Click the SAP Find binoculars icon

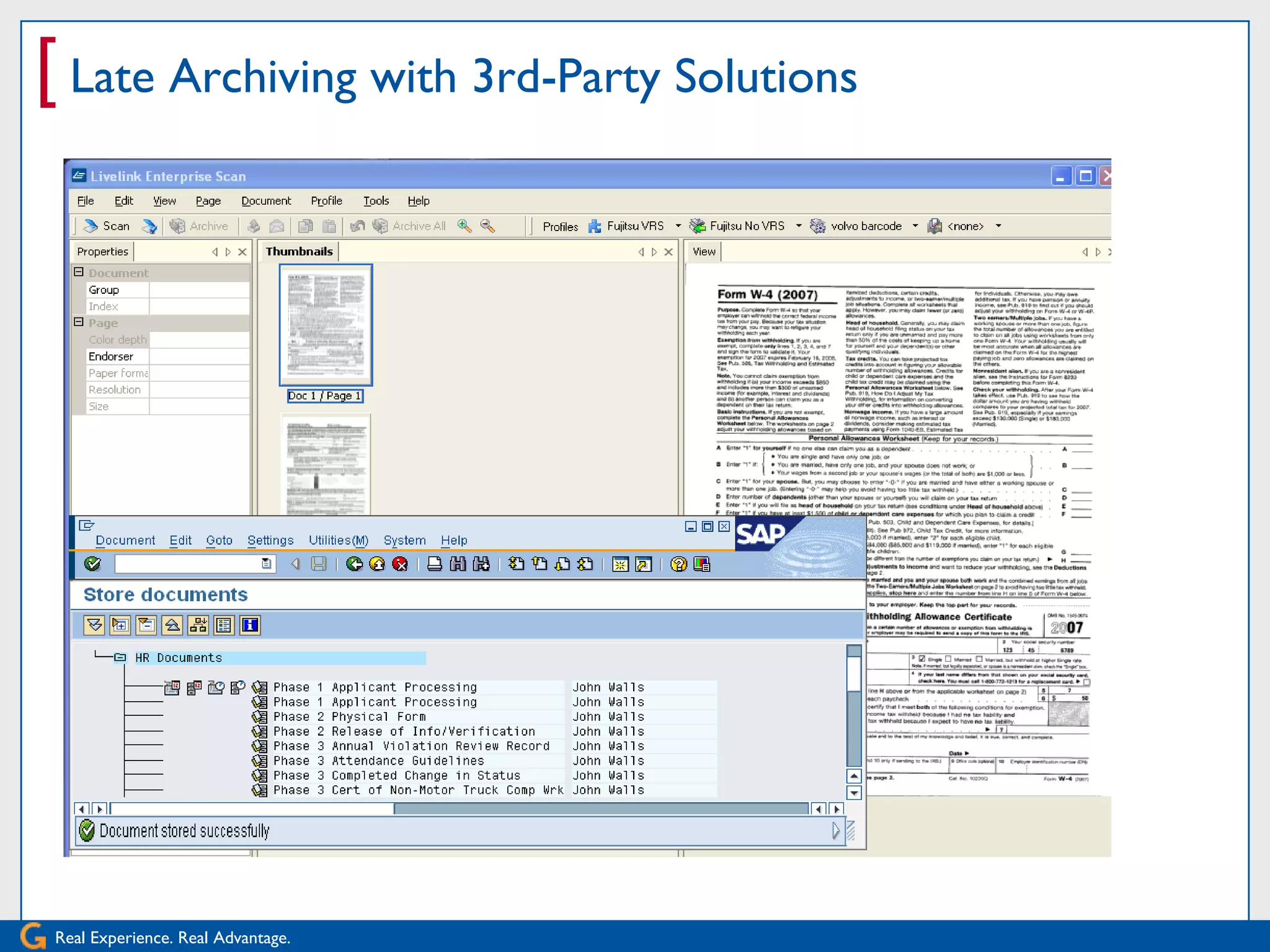[x=458, y=564]
